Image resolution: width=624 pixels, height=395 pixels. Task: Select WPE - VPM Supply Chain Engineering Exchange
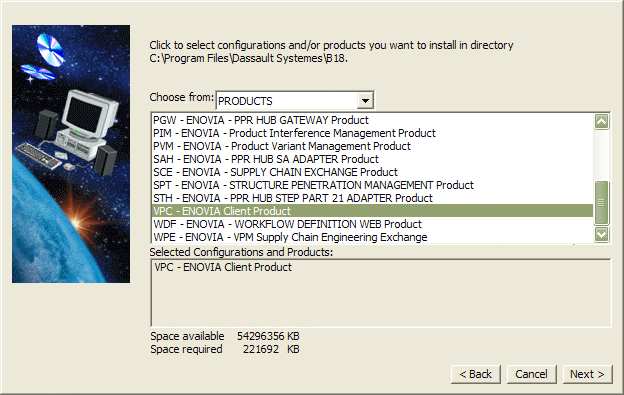tap(372, 237)
